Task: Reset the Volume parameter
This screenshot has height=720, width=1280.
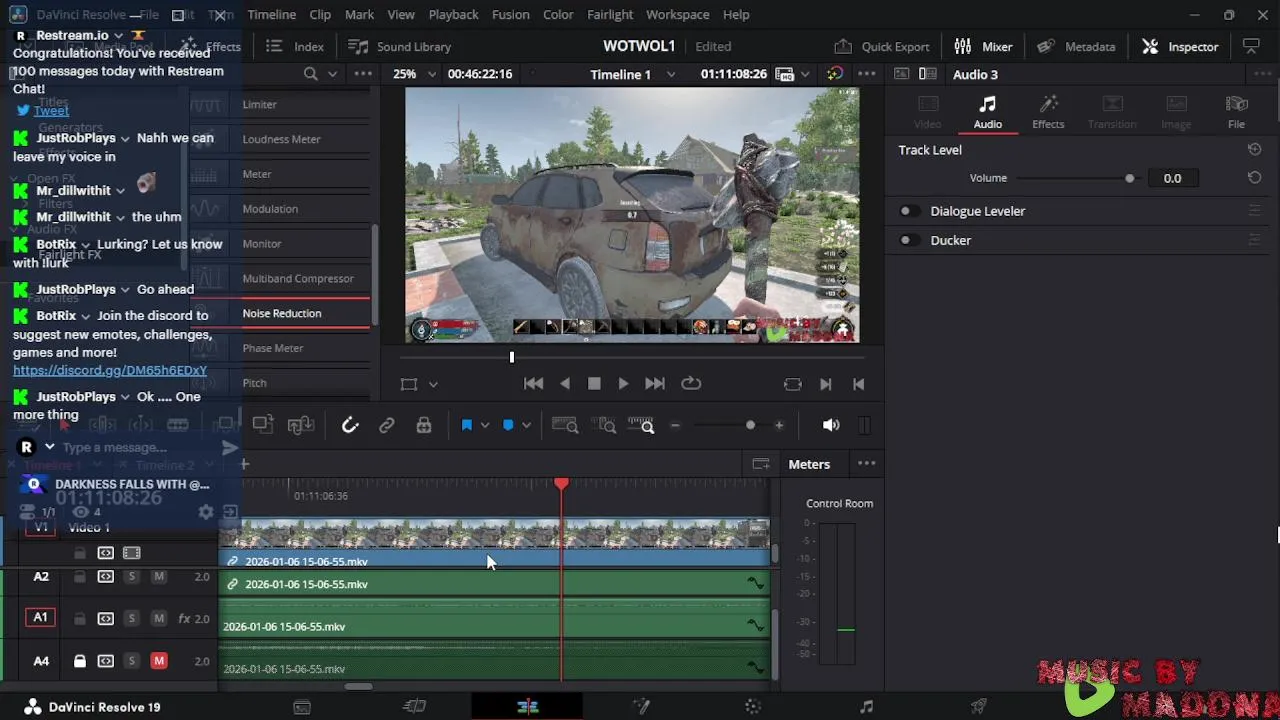Action: tap(1254, 178)
